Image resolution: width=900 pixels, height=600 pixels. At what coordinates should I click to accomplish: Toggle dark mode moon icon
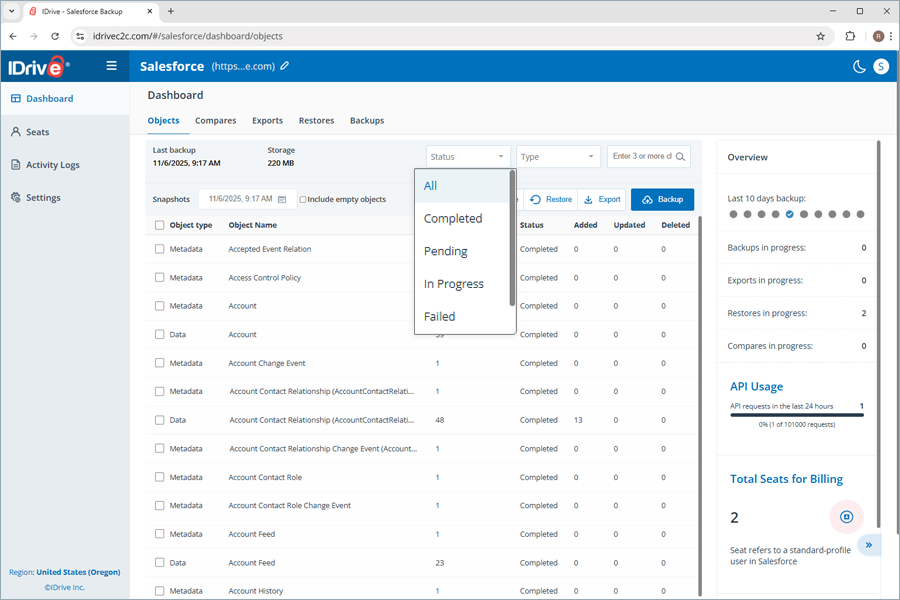click(858, 66)
